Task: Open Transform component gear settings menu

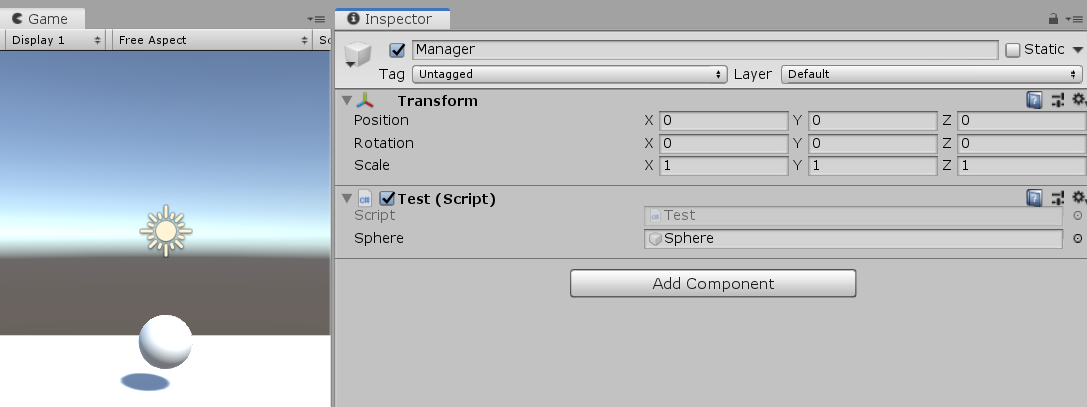Action: click(1079, 100)
